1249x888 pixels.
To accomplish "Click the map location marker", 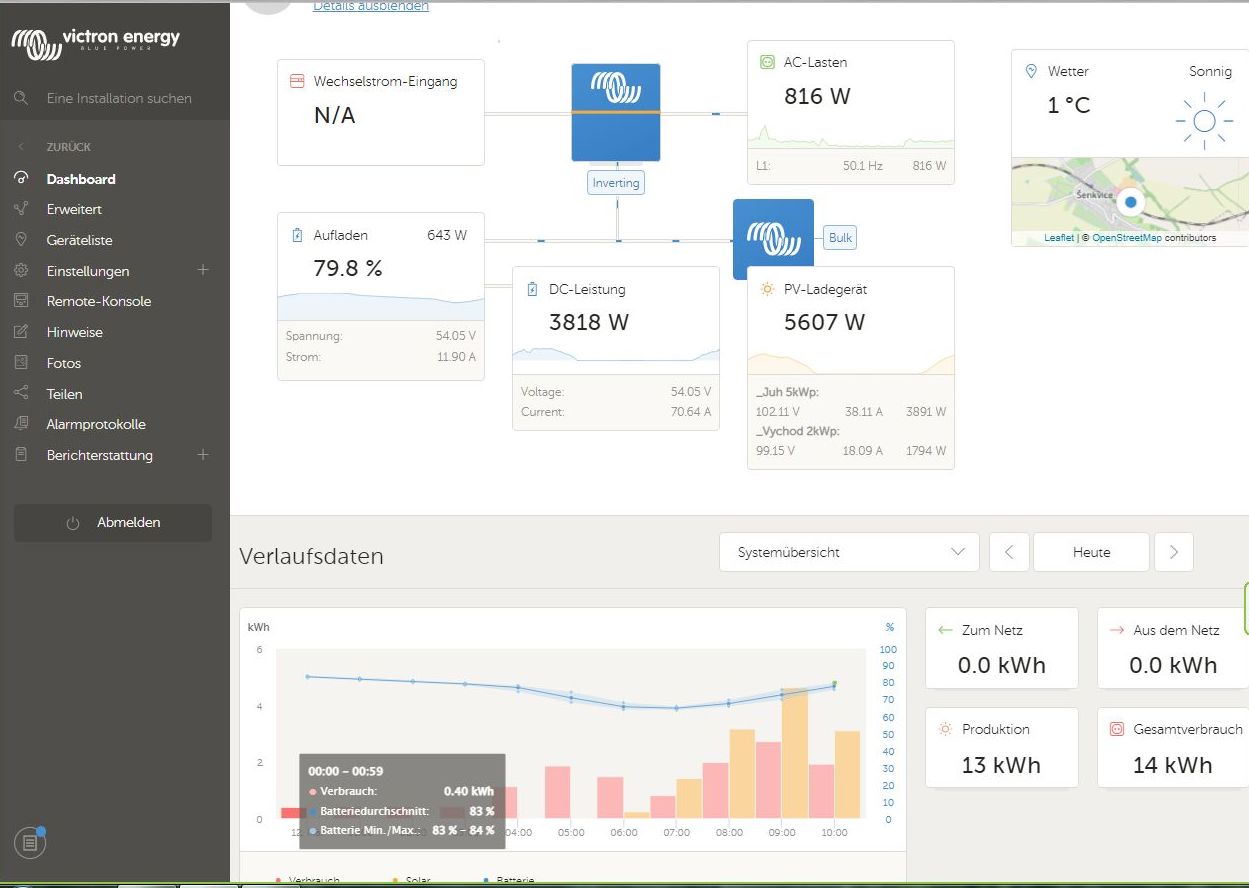I will click(x=1131, y=201).
